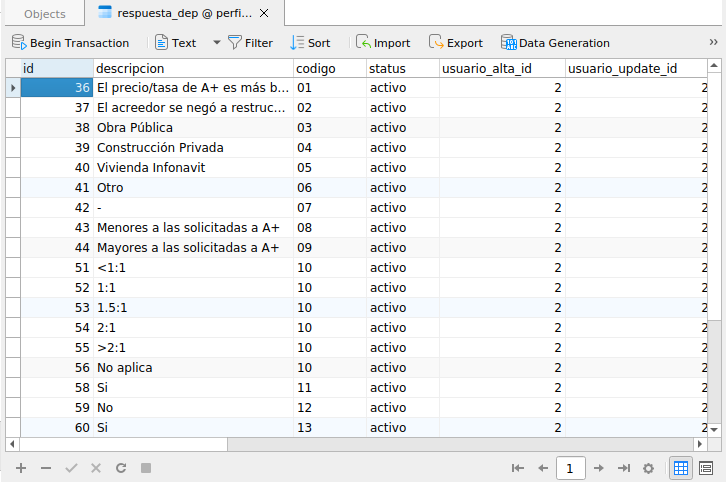The width and height of the screenshot is (726, 482).
Task: Switch to grid view mode
Action: pos(680,467)
